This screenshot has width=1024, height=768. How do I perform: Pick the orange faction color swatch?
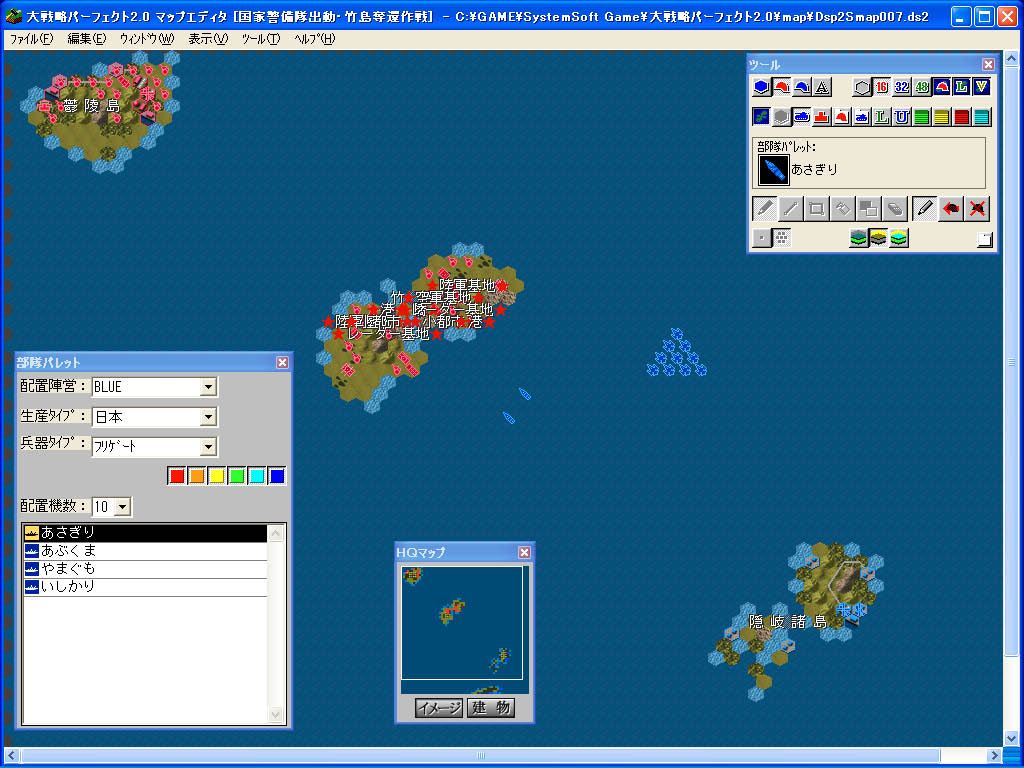coord(197,476)
